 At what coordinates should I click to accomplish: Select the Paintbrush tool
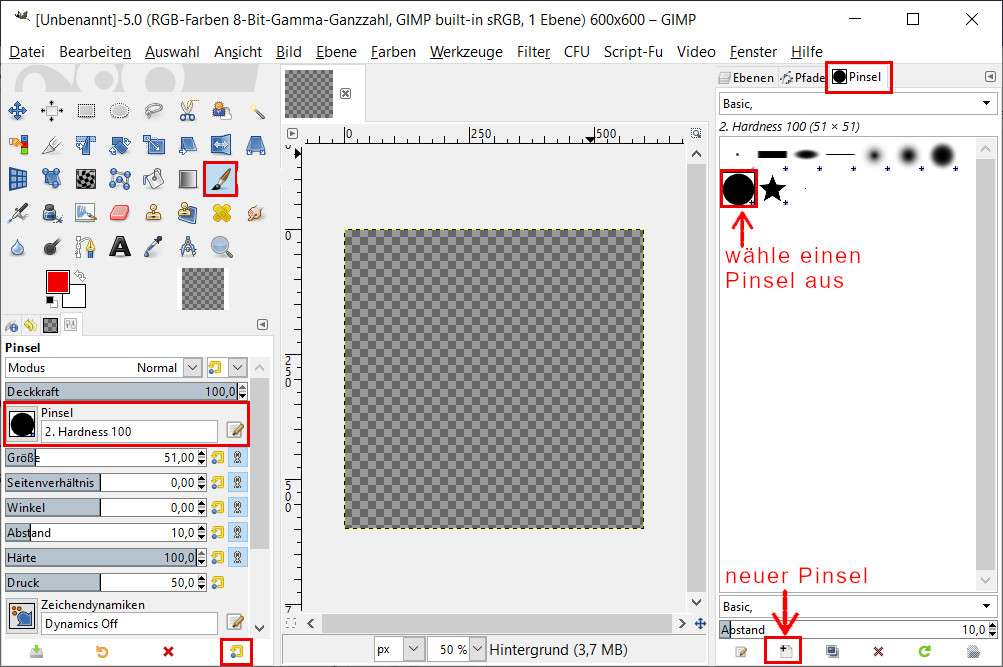(x=221, y=178)
